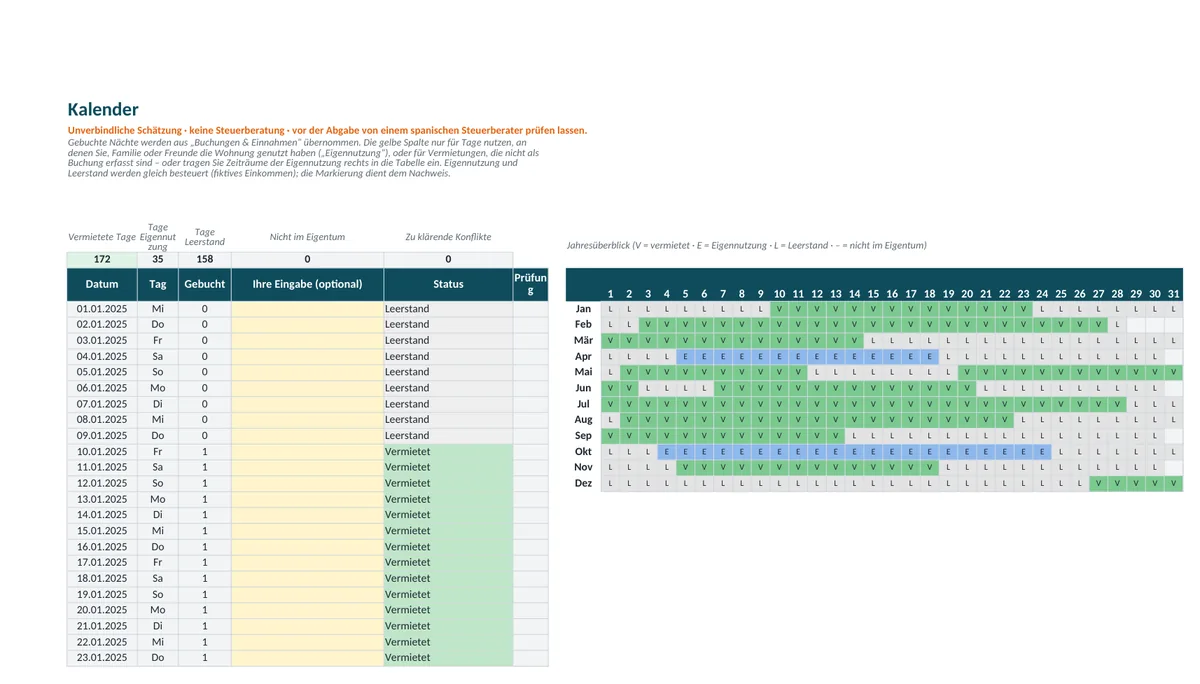Select the Gebucht value 1 for 20.01.2025
Screen dimensions: 1200x684
205,609
